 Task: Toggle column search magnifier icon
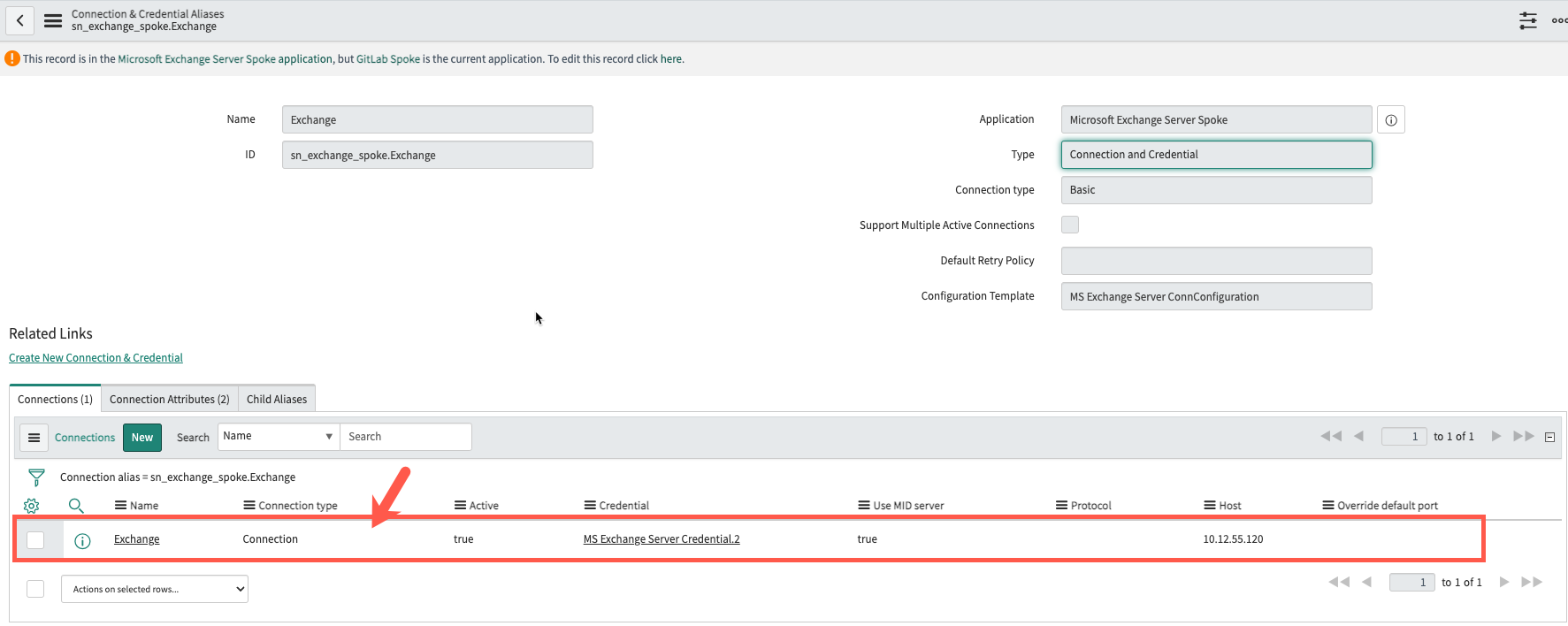(x=76, y=506)
